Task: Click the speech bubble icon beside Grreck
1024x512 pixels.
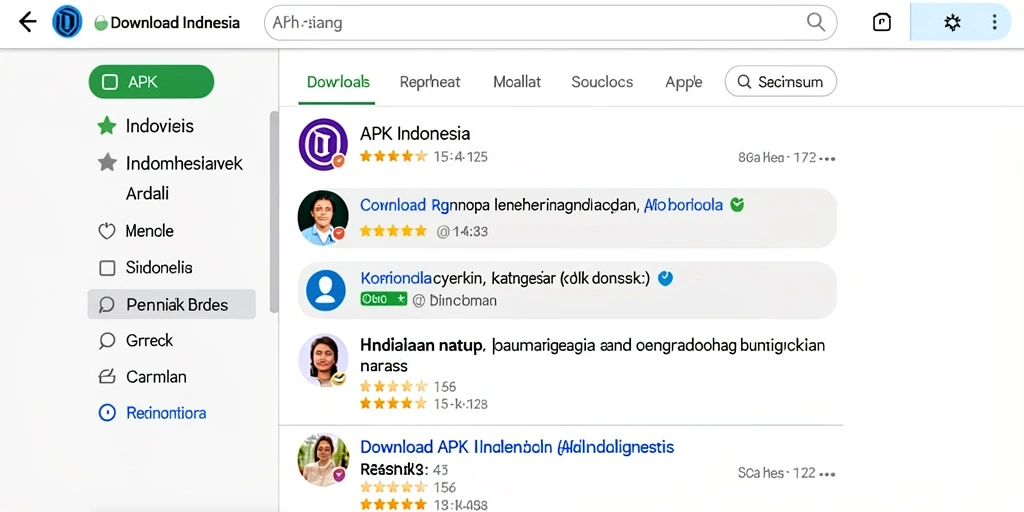Action: tap(106, 340)
